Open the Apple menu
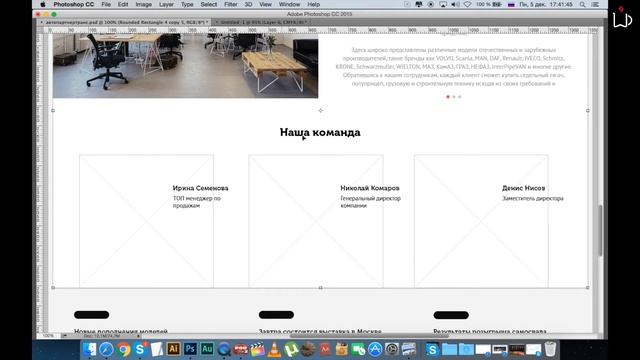640x360 pixels. [43, 4]
